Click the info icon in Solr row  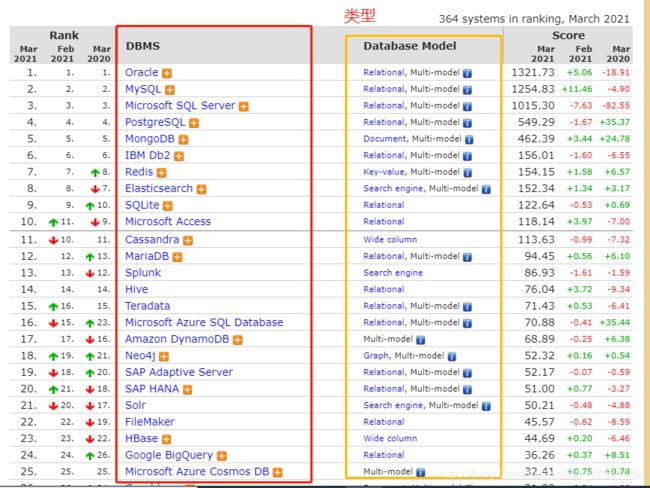tap(486, 406)
